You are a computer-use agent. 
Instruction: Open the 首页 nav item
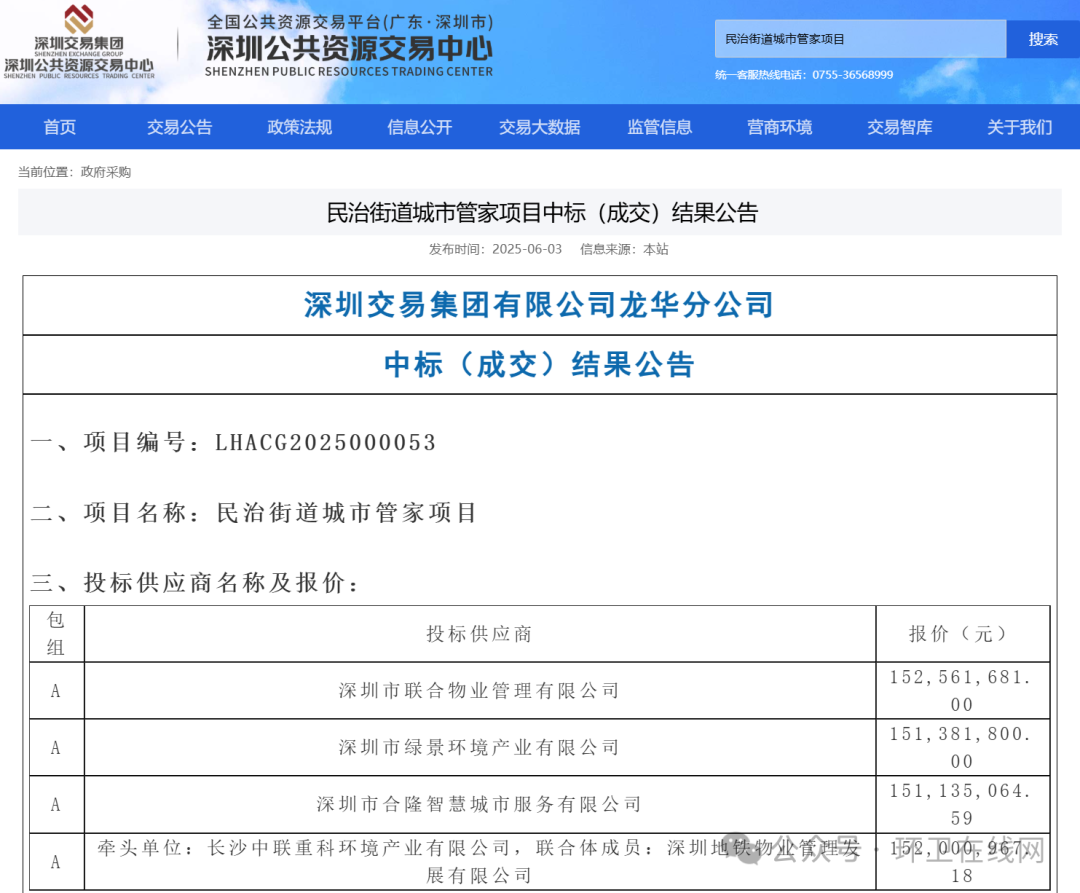pyautogui.click(x=60, y=127)
